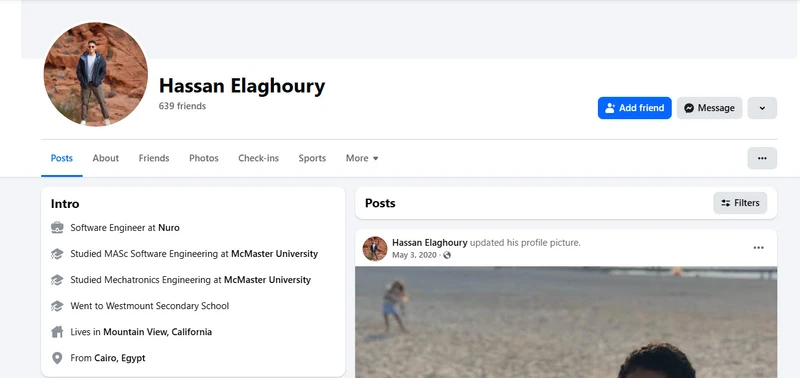Viewport: 800px width, 378px height.
Task: Open McMaster University link in the MASc row
Action: pos(274,254)
